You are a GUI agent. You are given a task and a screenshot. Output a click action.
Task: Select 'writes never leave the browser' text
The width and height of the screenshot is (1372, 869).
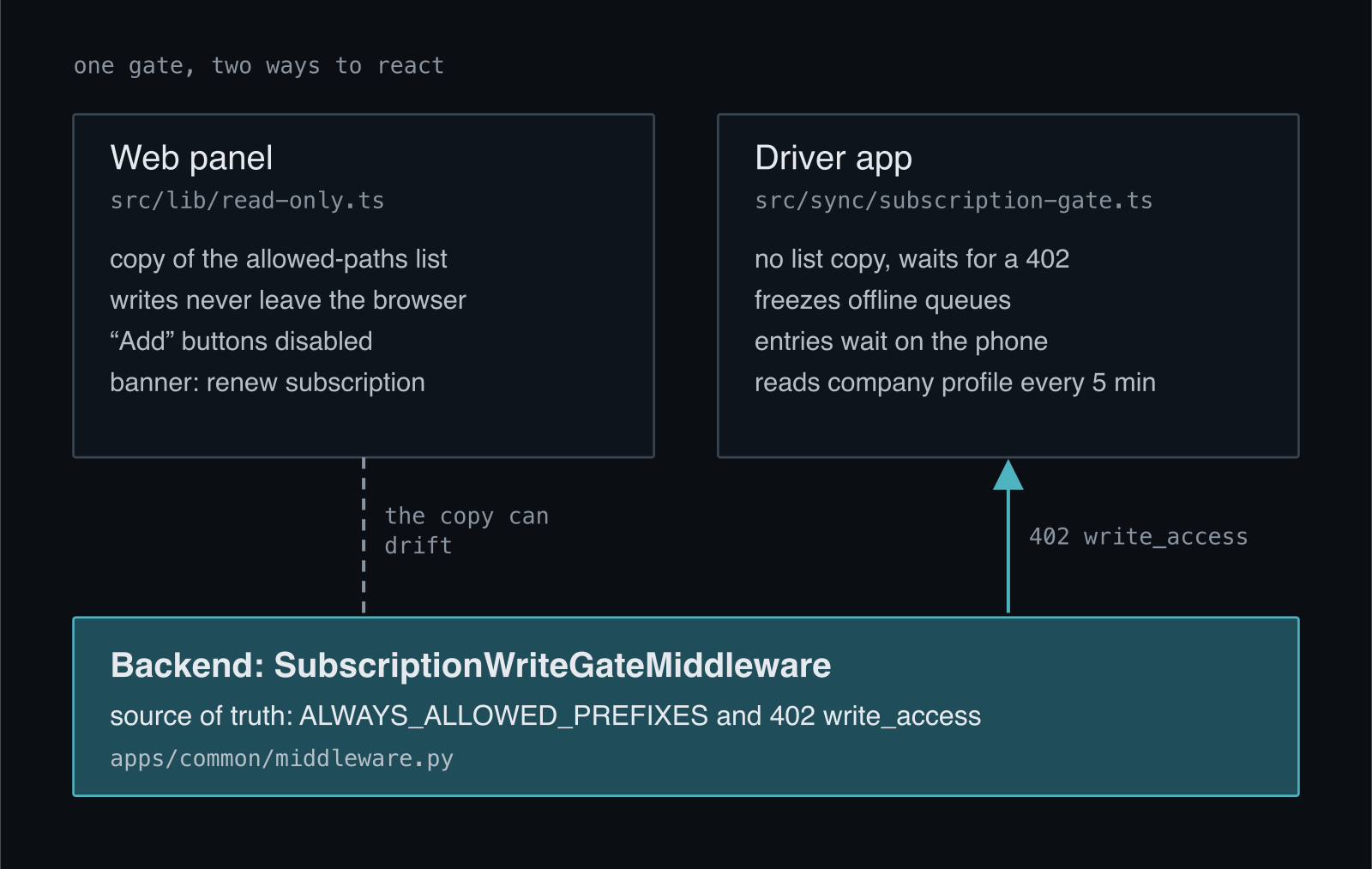coord(288,300)
